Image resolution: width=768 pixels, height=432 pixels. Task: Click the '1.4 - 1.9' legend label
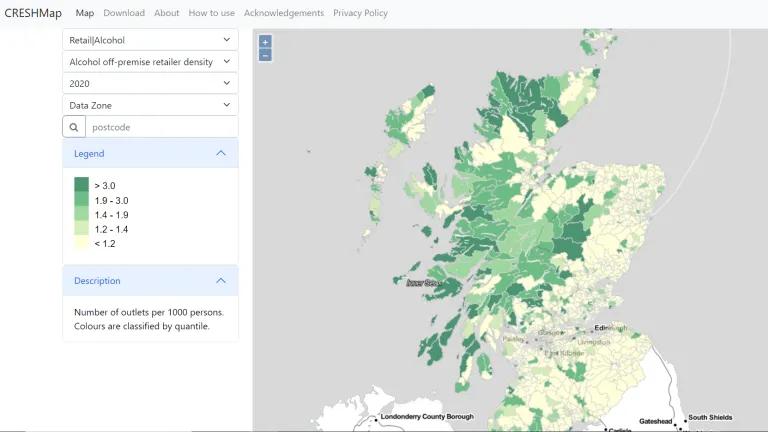[111, 215]
